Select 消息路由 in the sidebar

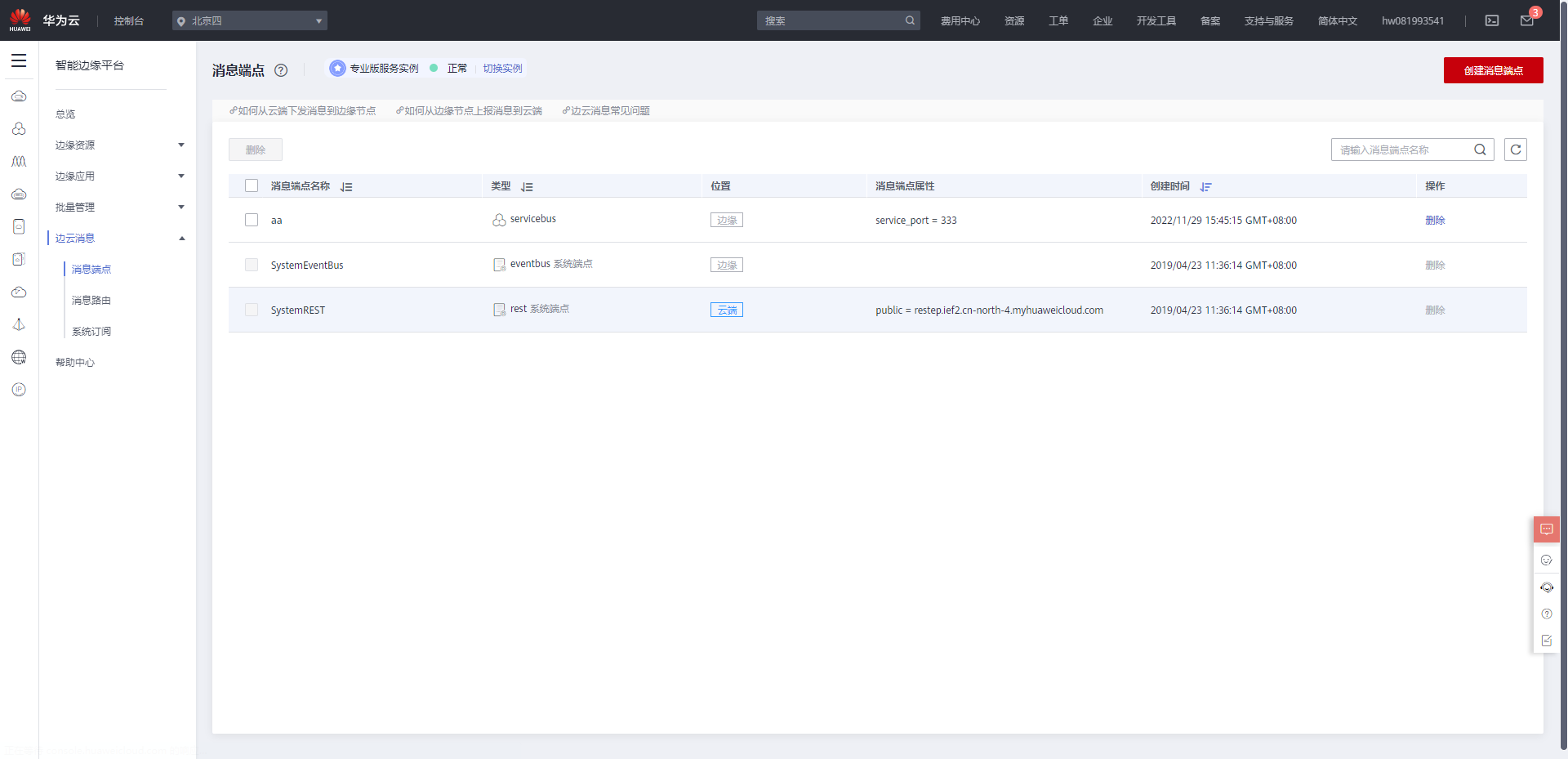(91, 300)
